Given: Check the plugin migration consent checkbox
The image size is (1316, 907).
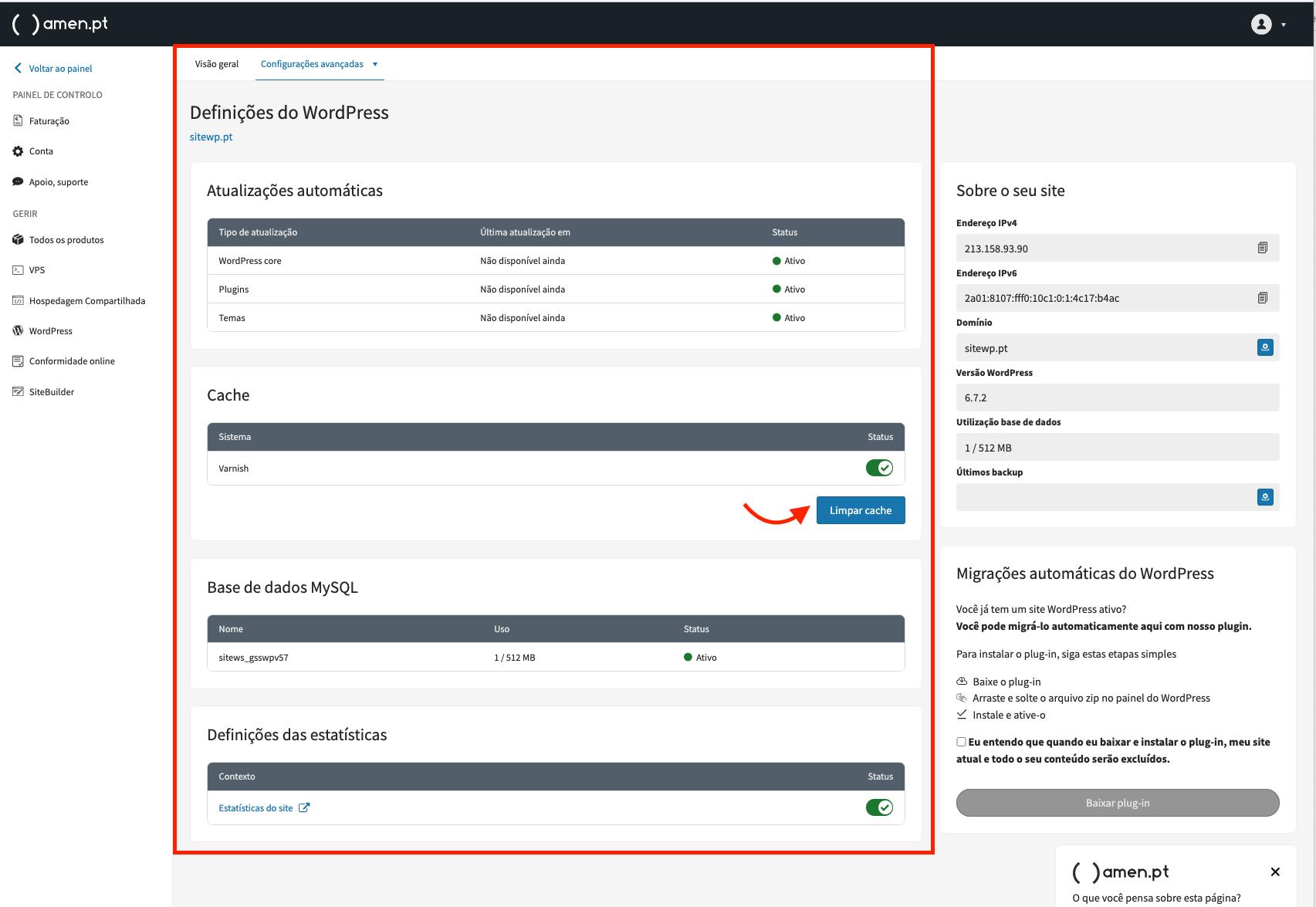Looking at the screenshot, I should pyautogui.click(x=961, y=742).
